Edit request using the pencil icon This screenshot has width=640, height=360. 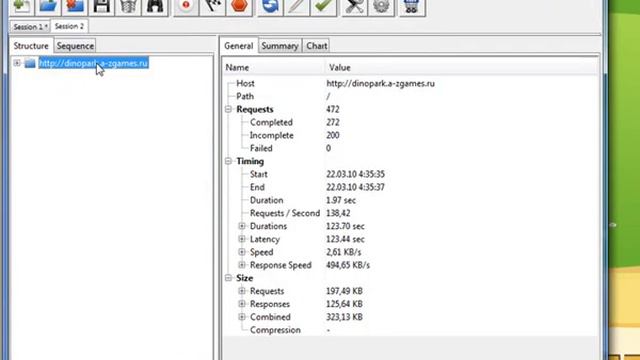point(297,6)
